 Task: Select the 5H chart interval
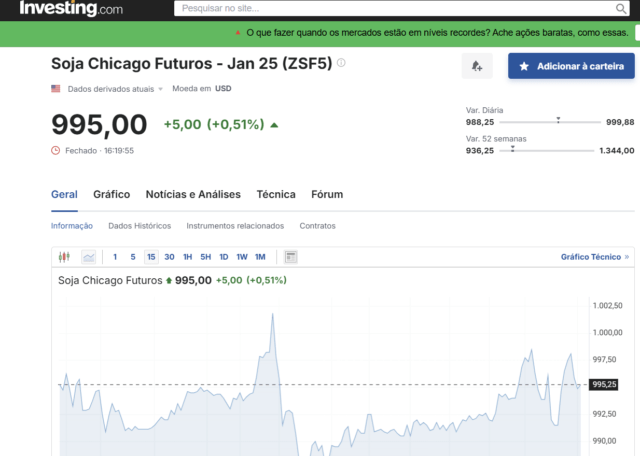click(206, 257)
